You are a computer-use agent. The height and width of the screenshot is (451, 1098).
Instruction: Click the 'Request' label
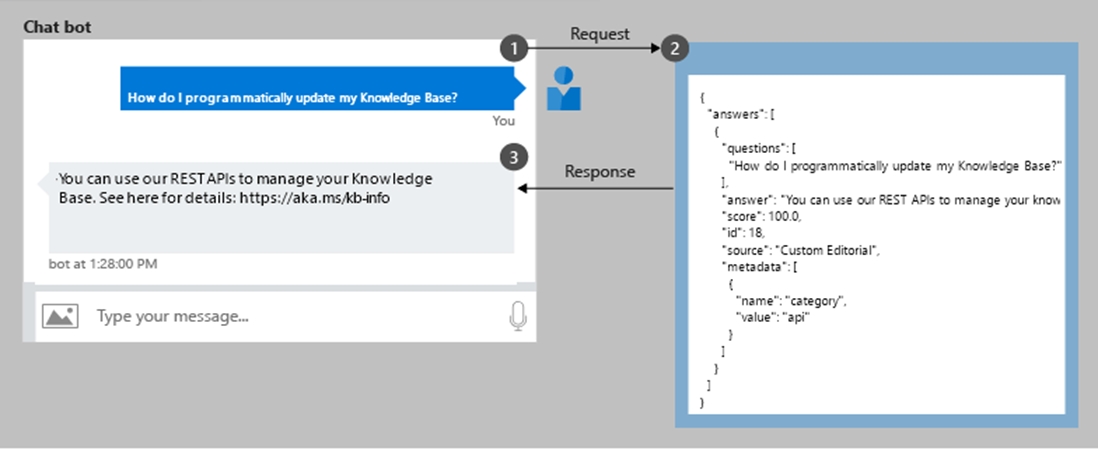tap(599, 34)
